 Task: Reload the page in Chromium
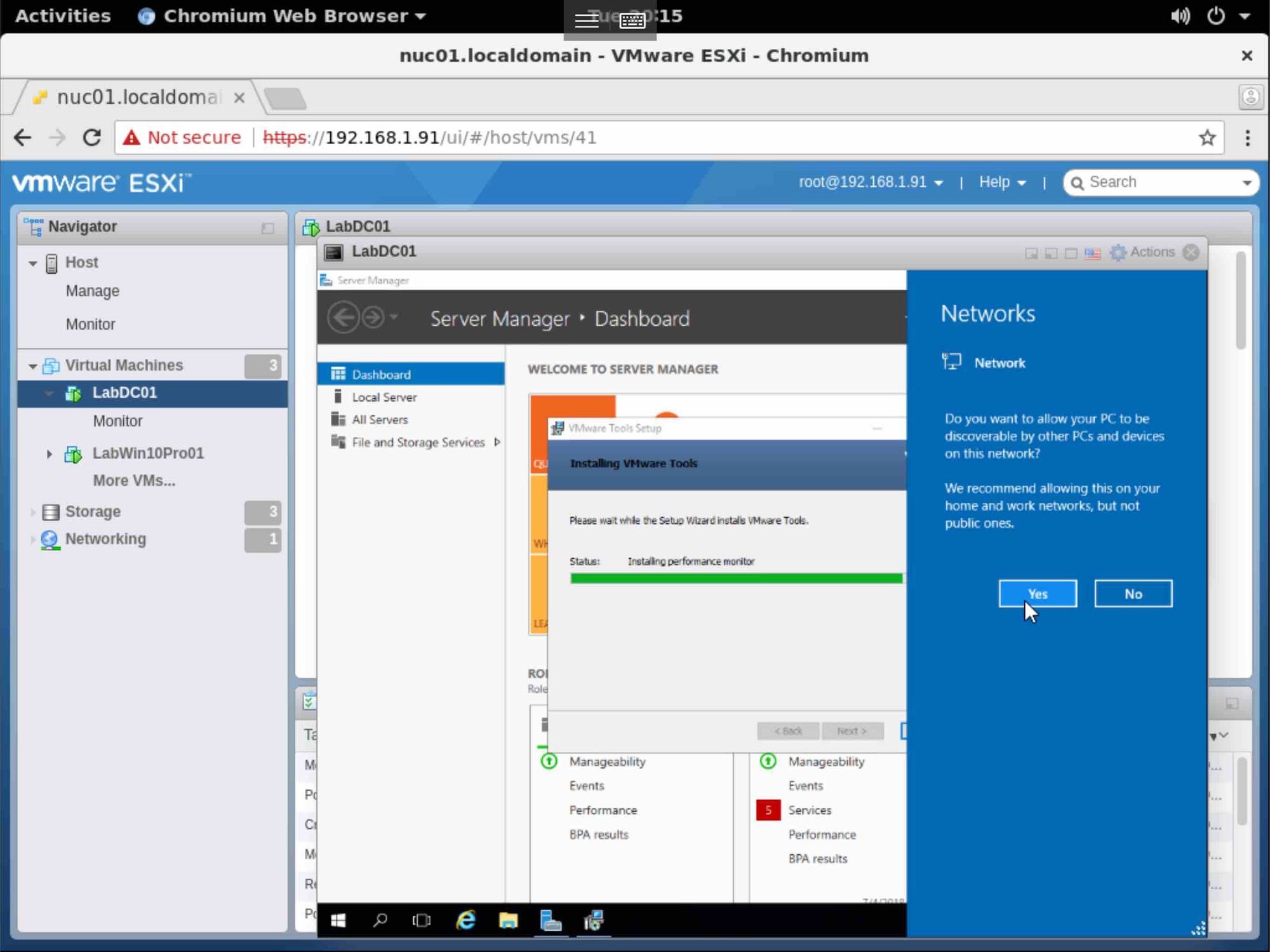coord(92,137)
